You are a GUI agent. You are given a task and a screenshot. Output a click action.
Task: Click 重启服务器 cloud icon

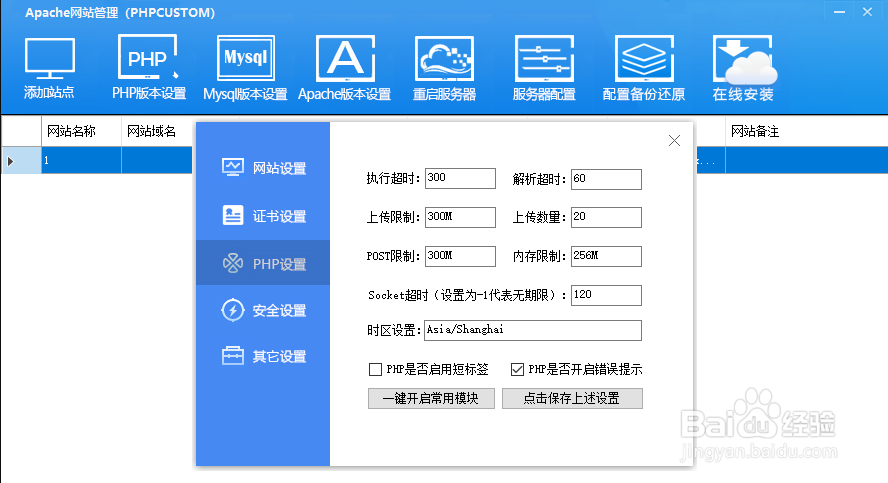click(x=444, y=58)
